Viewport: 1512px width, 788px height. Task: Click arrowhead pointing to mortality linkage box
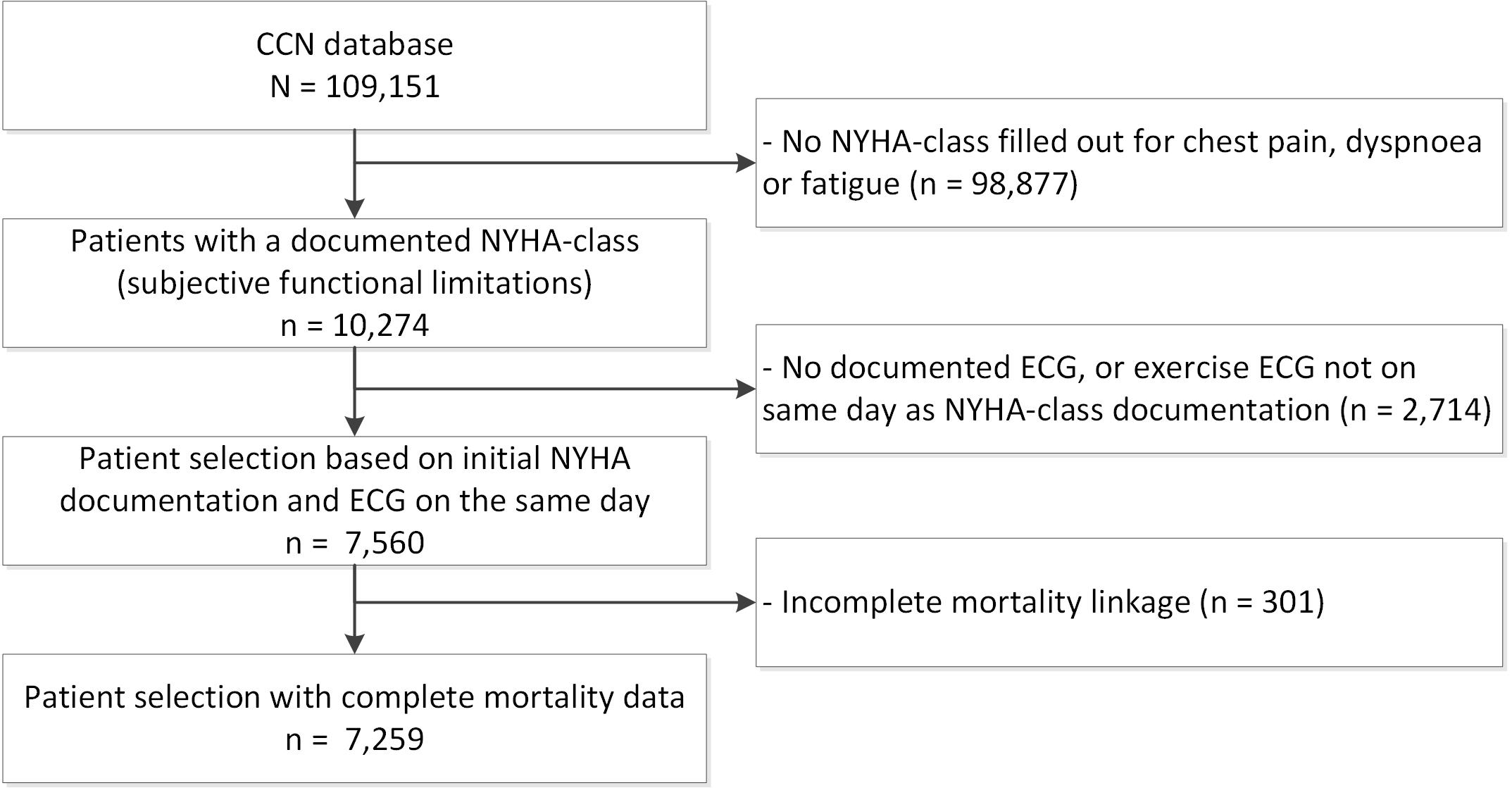(746, 602)
